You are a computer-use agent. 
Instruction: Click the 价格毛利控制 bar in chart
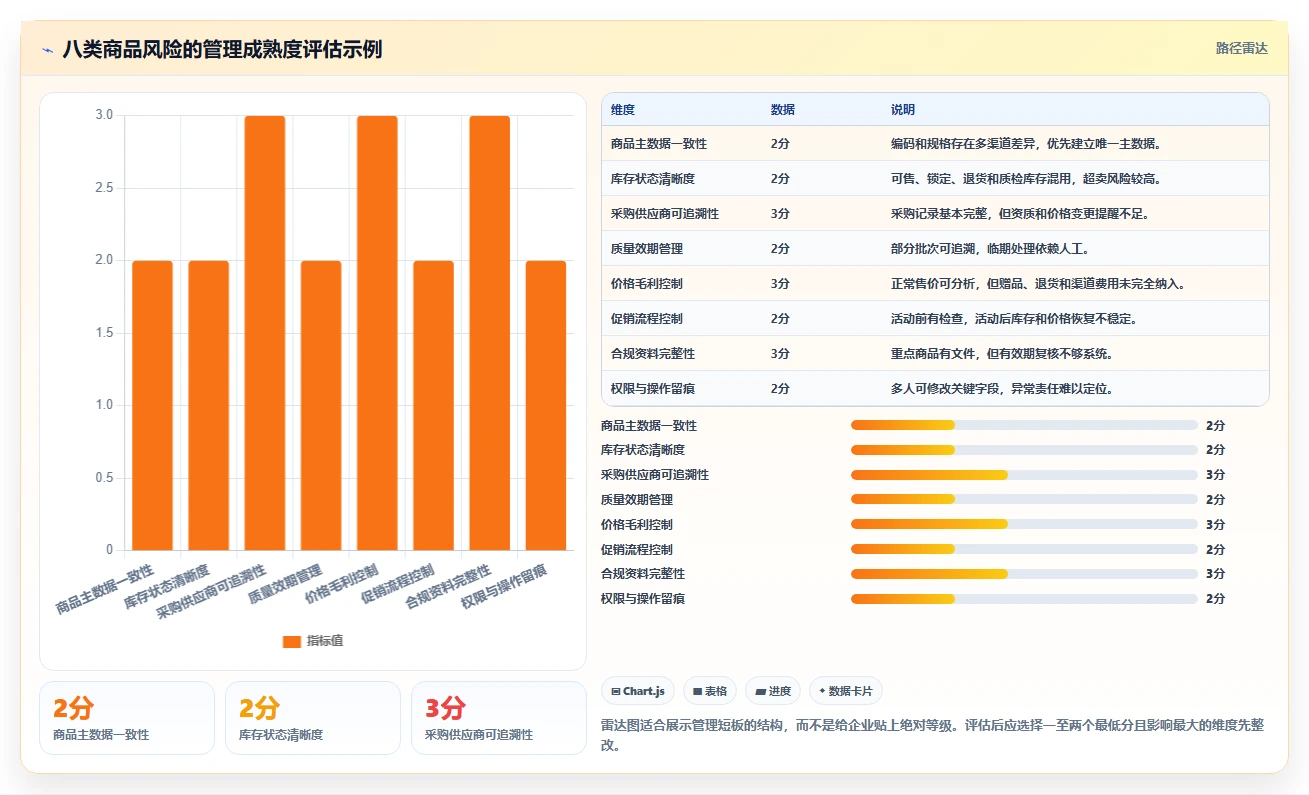pyautogui.click(x=377, y=333)
